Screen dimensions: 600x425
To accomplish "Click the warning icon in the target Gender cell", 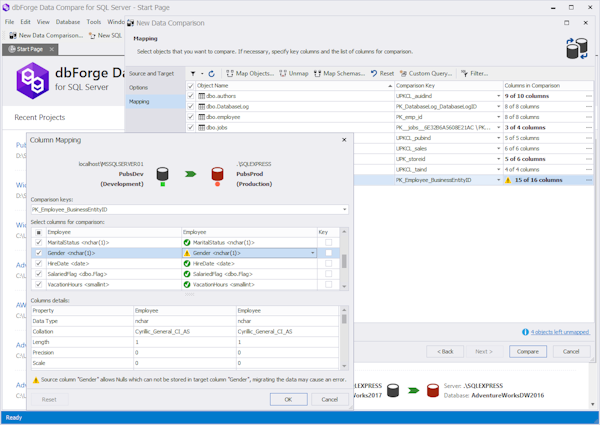I will tap(187, 253).
